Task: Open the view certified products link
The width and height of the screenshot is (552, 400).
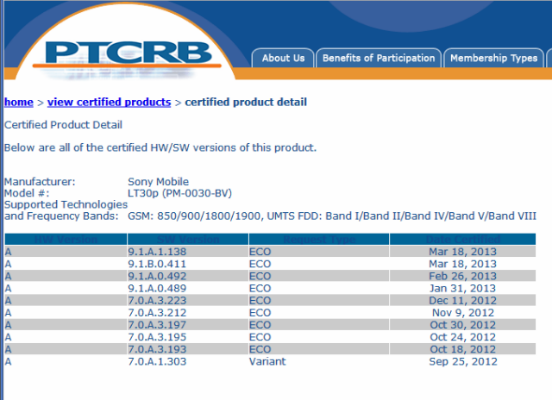Action: point(109,102)
